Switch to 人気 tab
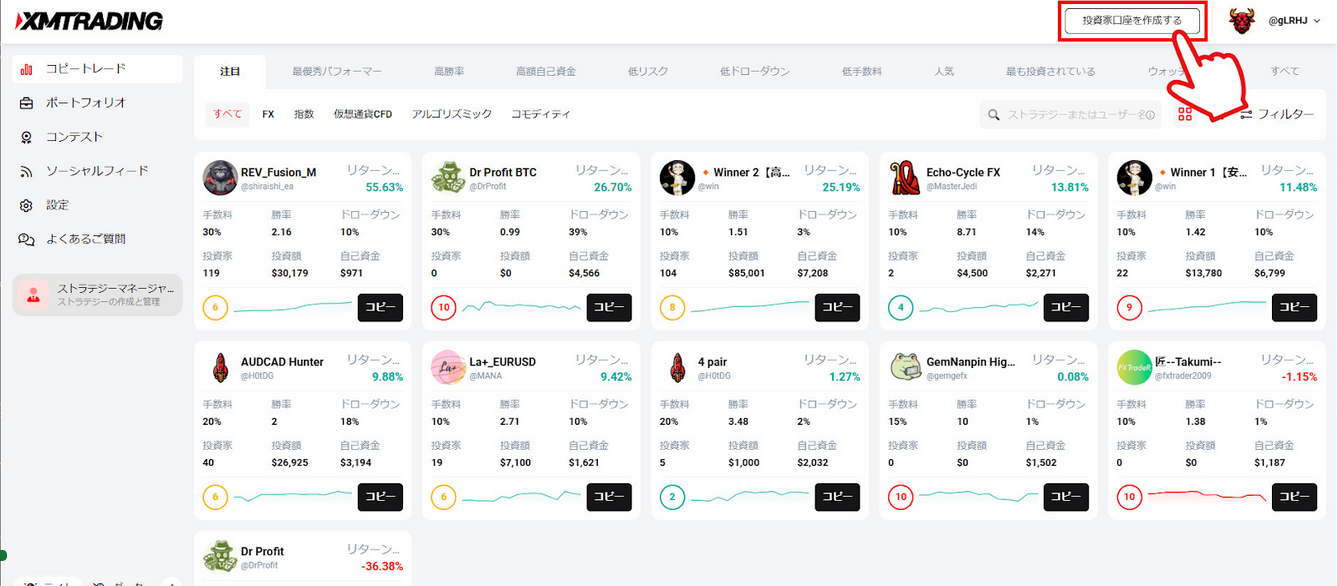Viewport: 1337px width, 586px height. (x=944, y=71)
